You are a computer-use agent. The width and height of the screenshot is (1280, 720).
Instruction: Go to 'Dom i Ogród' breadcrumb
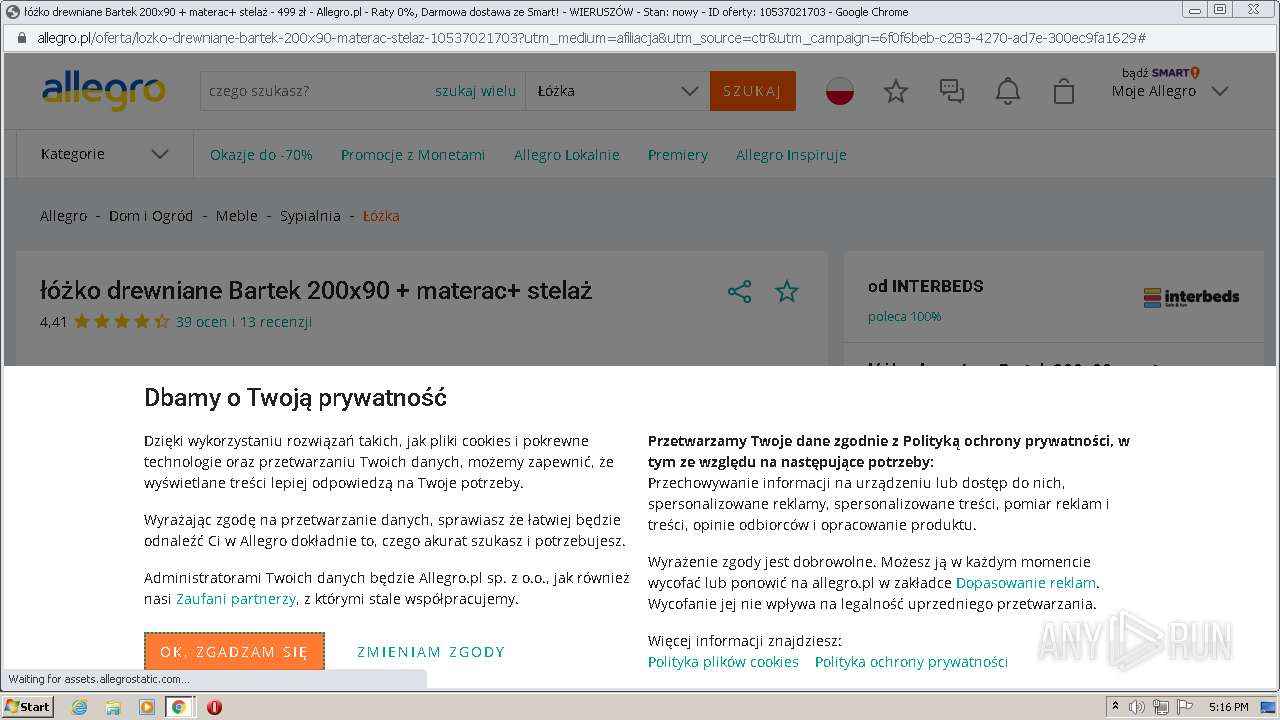[x=151, y=216]
